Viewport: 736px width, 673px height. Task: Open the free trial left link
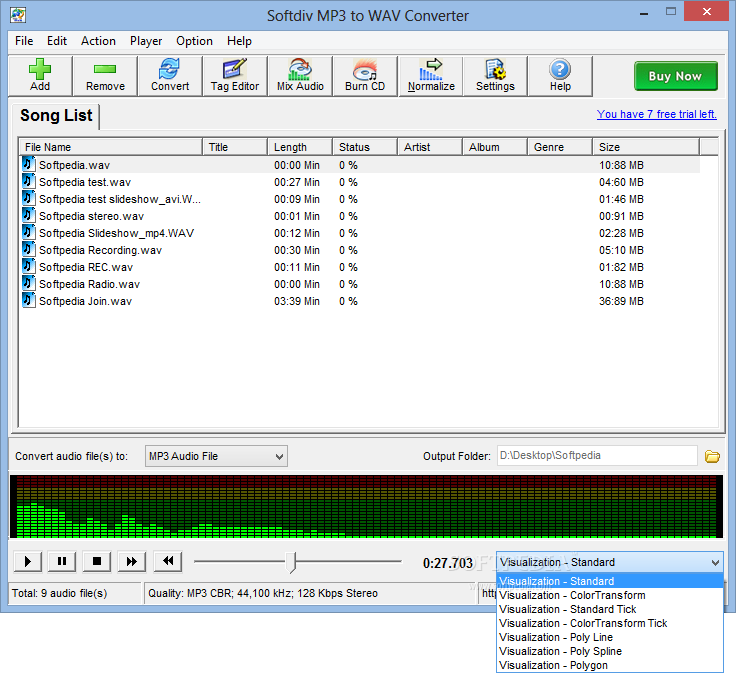click(657, 114)
